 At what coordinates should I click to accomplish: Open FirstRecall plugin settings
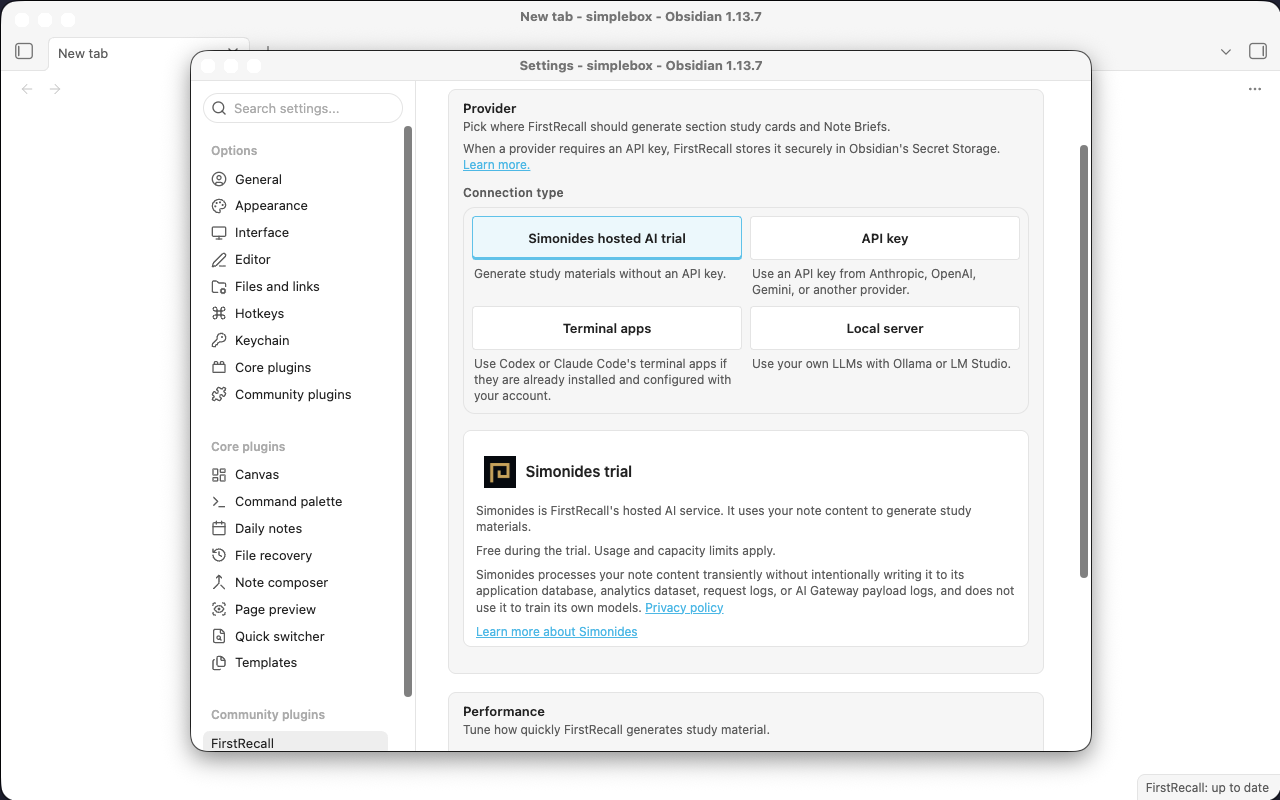[x=295, y=741]
